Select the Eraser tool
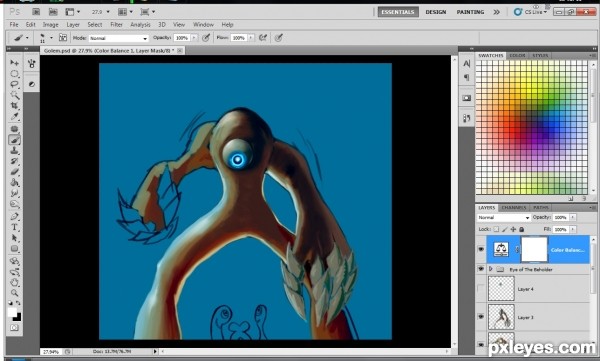Screen dimensions: 600x361 [x=15, y=172]
